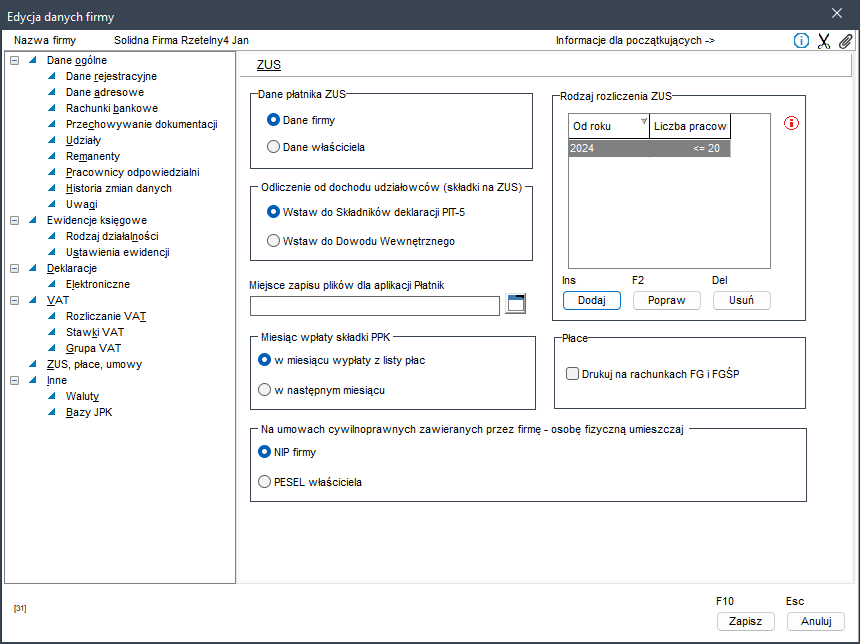Click blue triangle icon next to Waluty
This screenshot has height=644, width=861.
coord(52,396)
